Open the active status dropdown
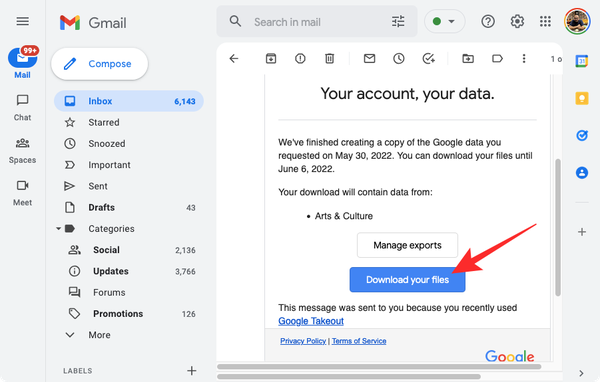600x382 pixels. coord(444,21)
